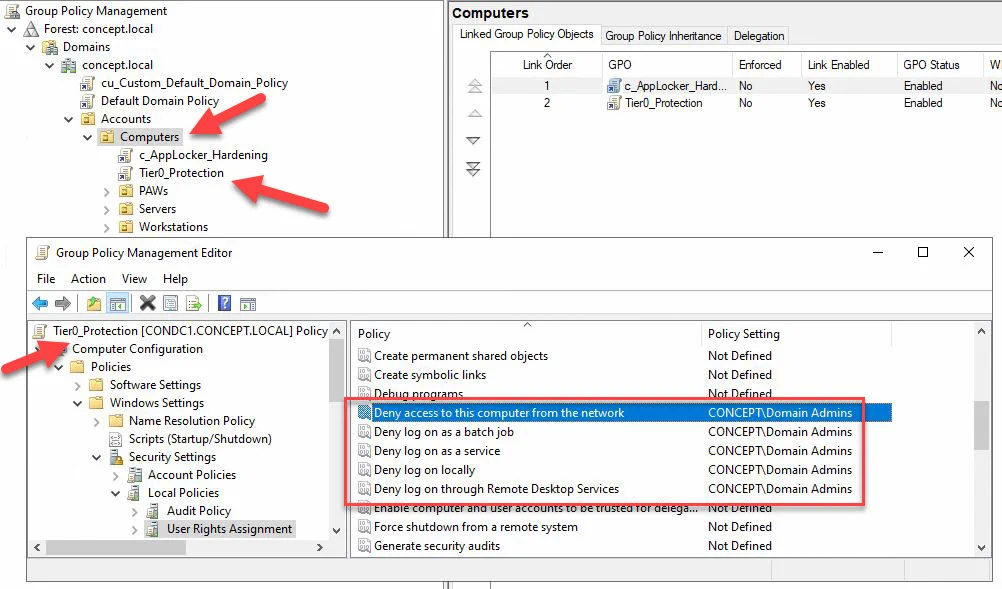Click the Show/Hide Action Pane icon
Image resolution: width=1002 pixels, height=589 pixels.
tap(248, 304)
